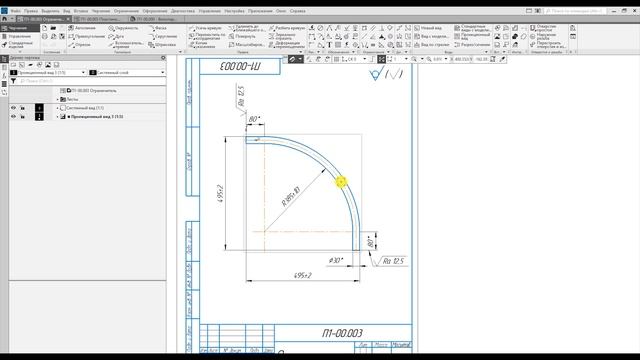Open the Справка menu
The image size is (640, 360).
tap(298, 11)
